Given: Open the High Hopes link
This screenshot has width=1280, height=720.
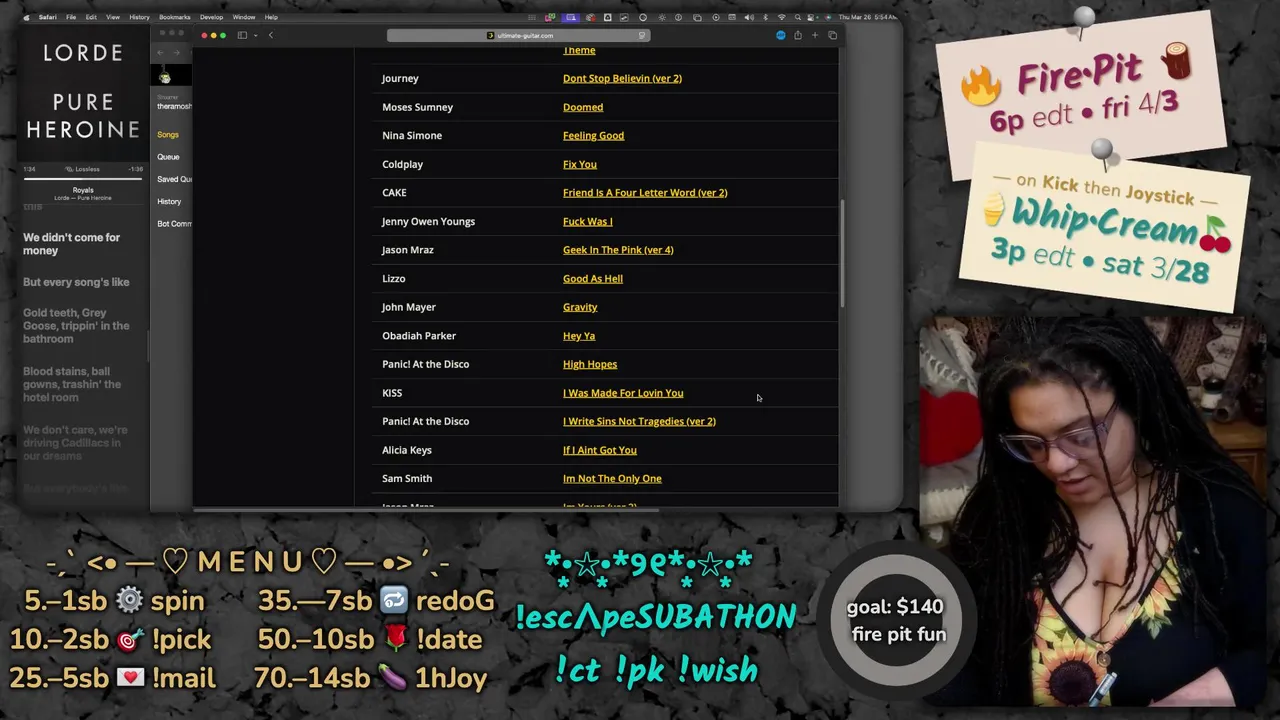Looking at the screenshot, I should (590, 364).
